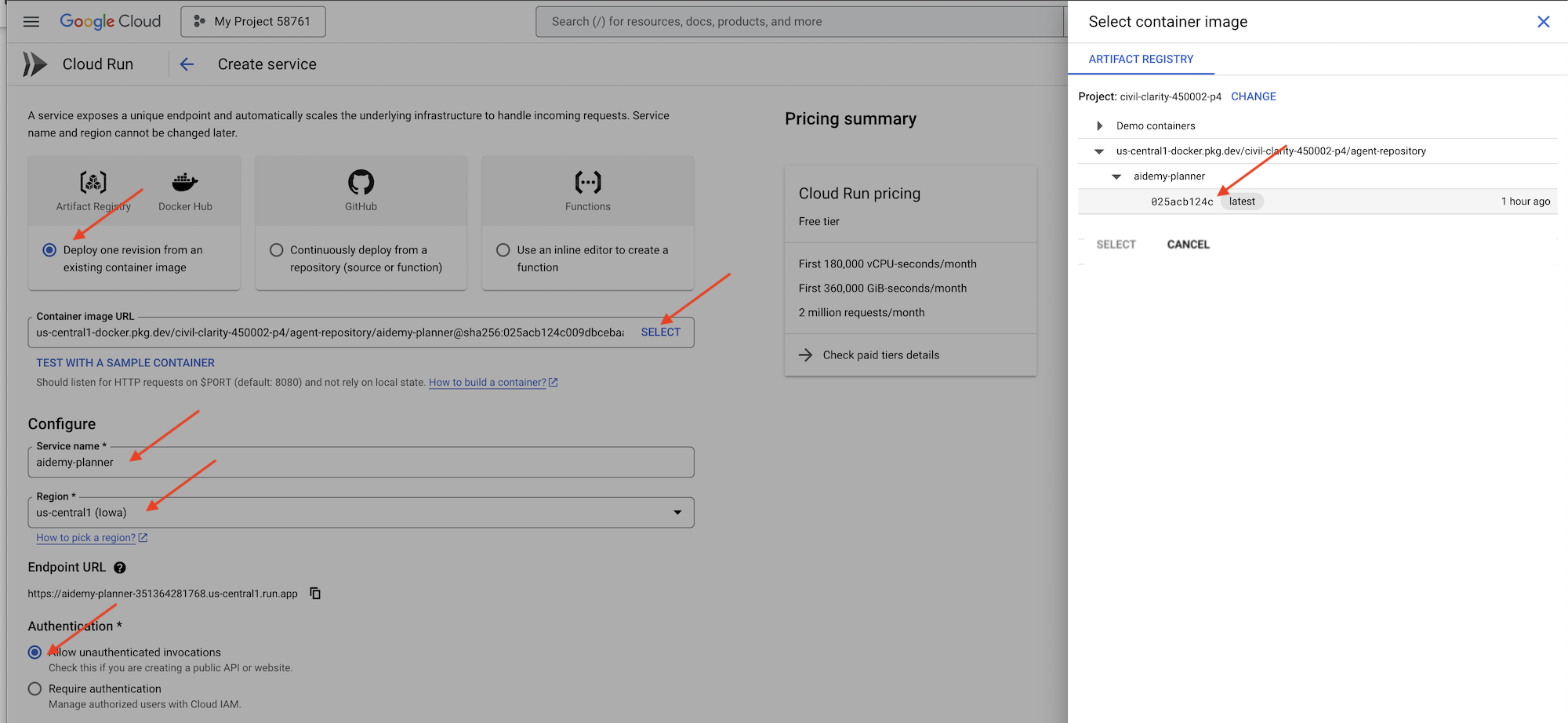Open Test with a sample container link

tap(125, 363)
